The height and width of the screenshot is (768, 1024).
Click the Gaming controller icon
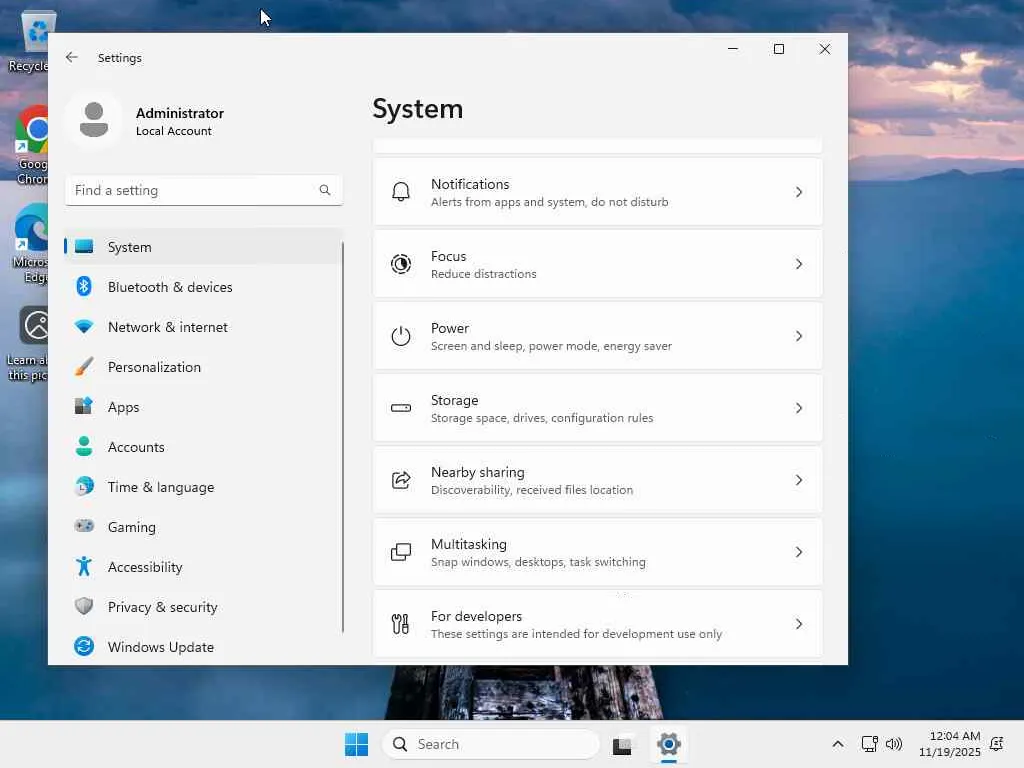pos(84,526)
